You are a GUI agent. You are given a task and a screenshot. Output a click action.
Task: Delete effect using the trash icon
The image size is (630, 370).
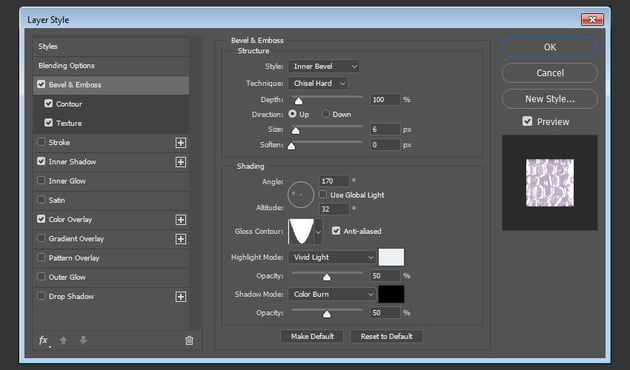tap(189, 341)
